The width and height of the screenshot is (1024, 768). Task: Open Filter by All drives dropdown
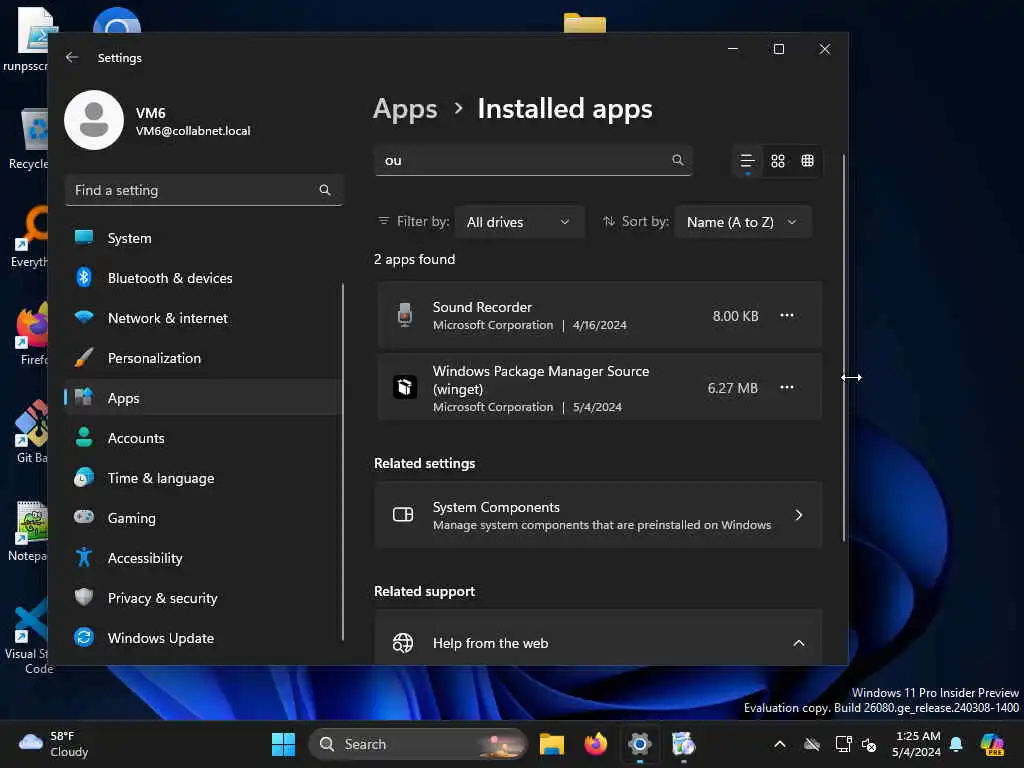click(519, 222)
